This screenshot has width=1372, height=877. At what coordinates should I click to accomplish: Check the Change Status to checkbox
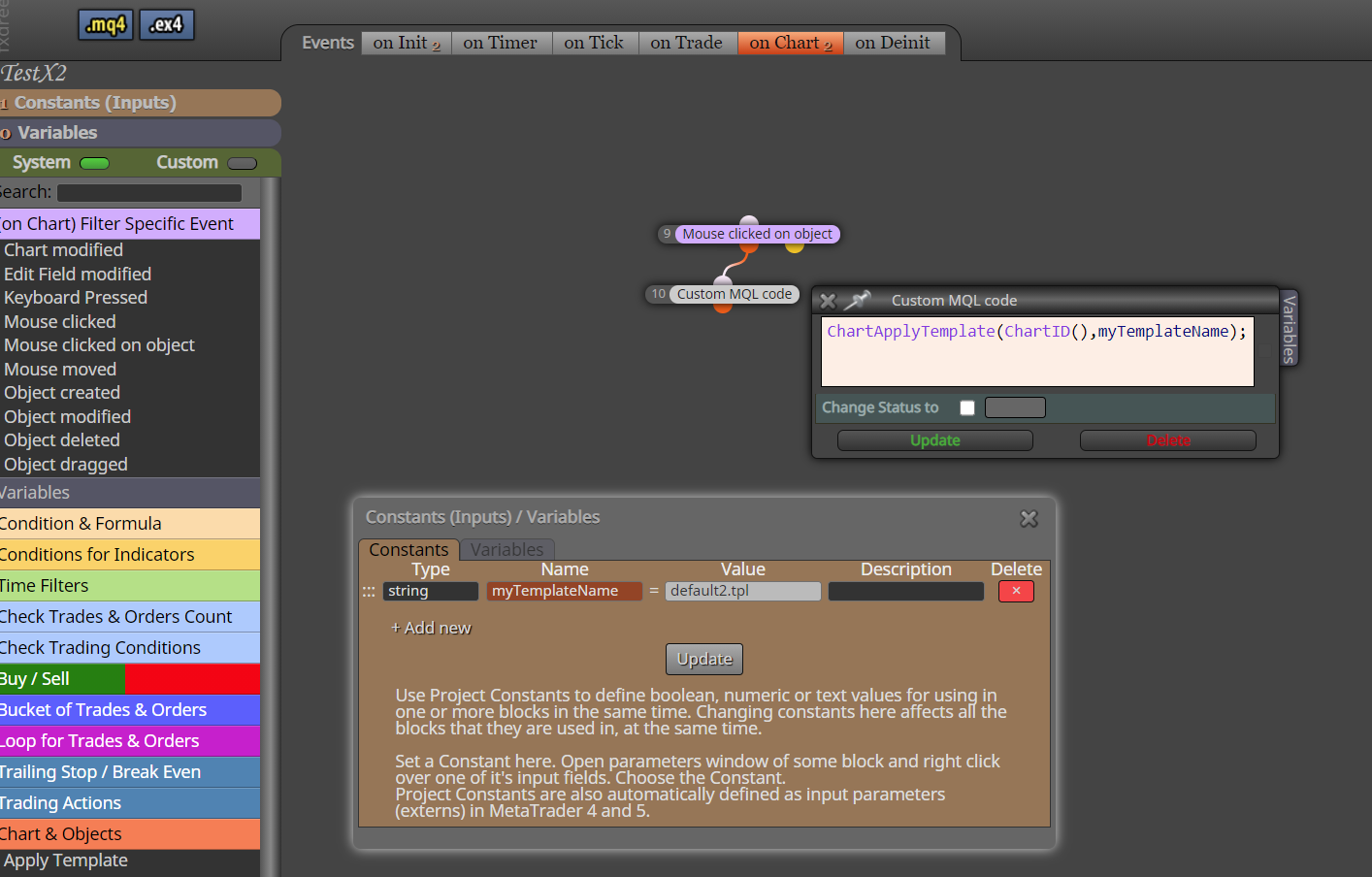point(967,407)
